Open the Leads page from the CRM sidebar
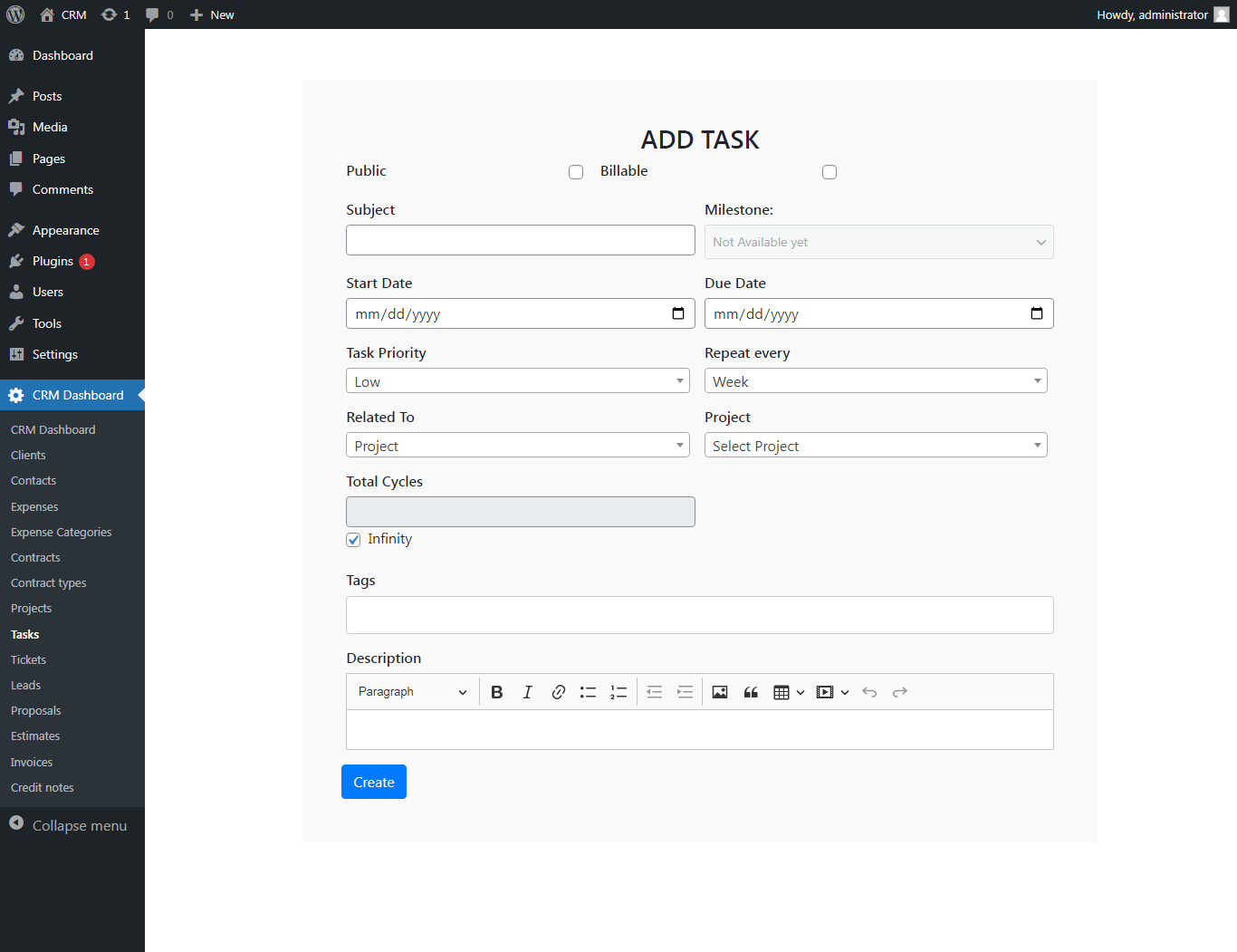This screenshot has height=952, width=1237. 25,685
